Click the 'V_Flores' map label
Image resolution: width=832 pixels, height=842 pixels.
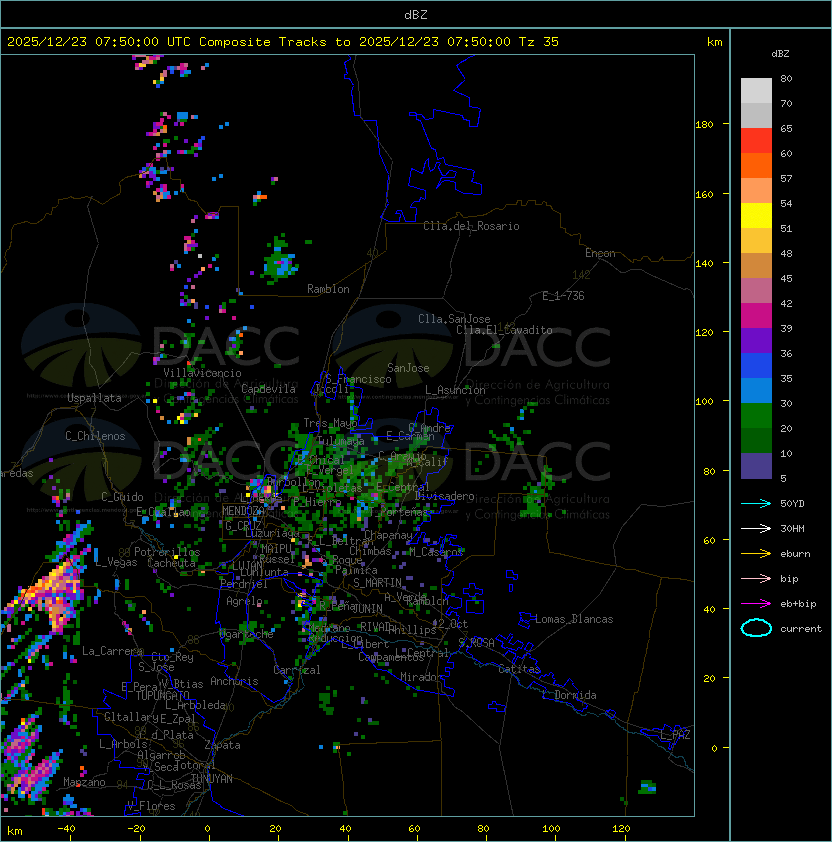[151, 806]
